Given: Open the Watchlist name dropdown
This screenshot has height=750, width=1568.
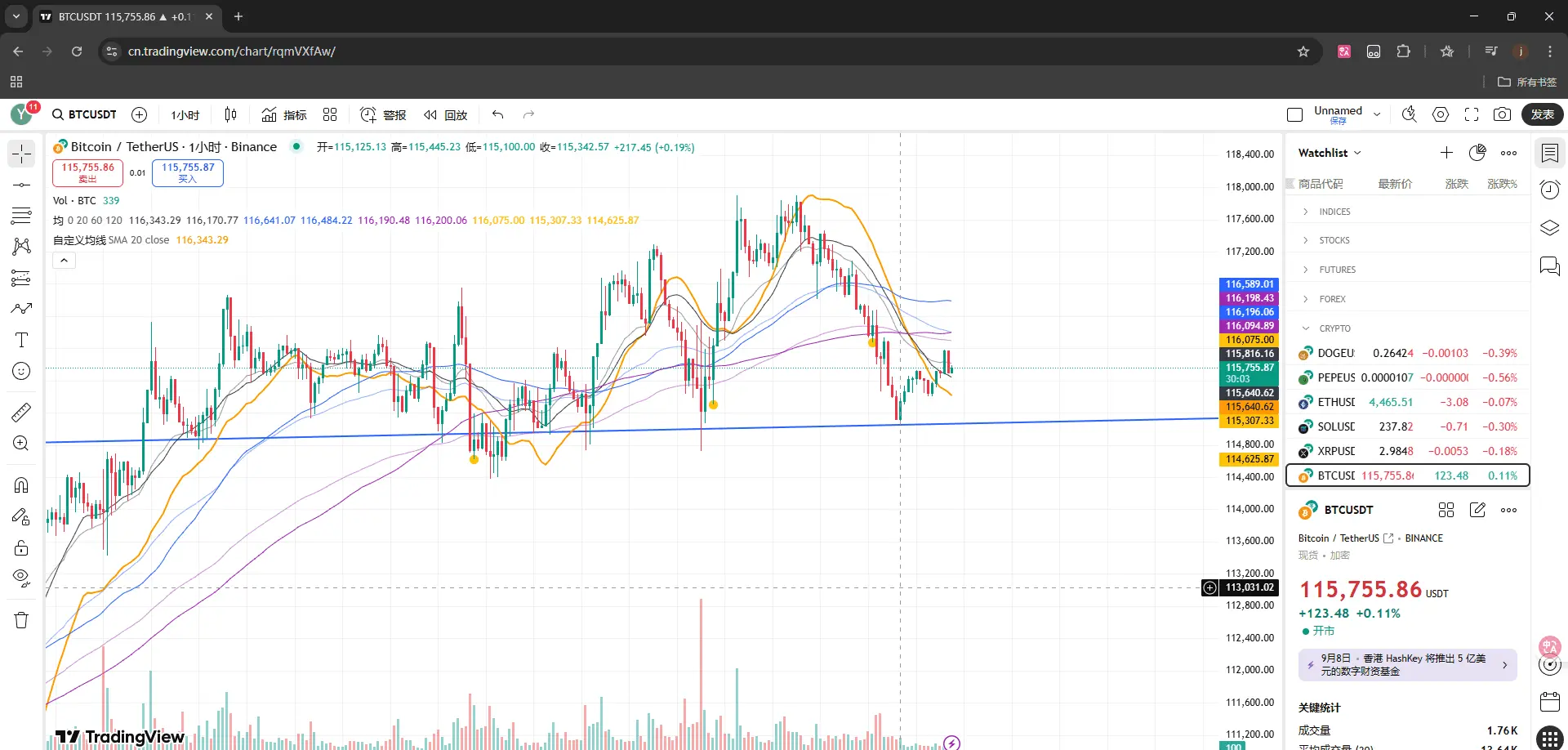Looking at the screenshot, I should pos(1330,153).
